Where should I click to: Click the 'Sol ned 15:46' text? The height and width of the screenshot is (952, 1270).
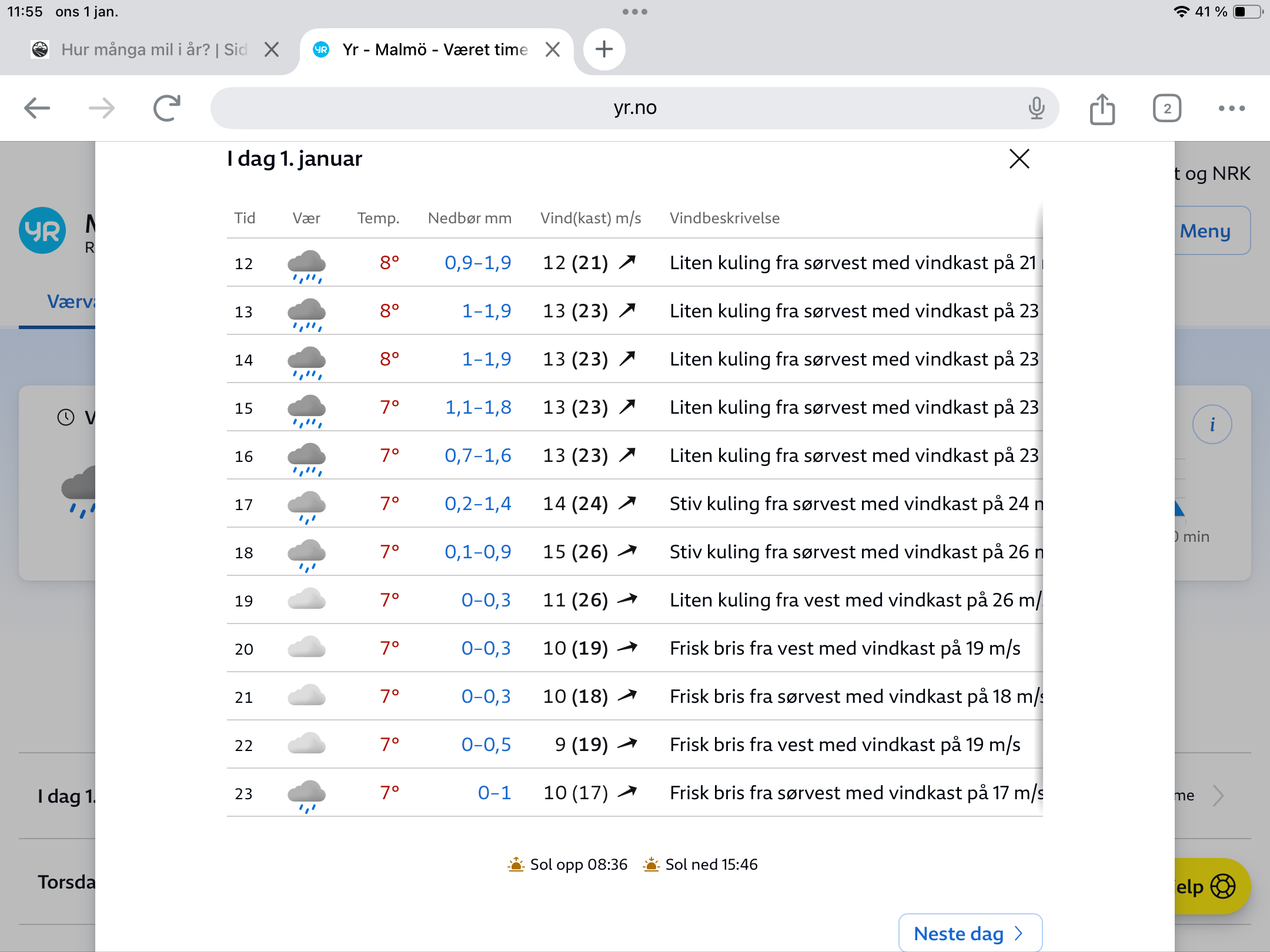711,864
